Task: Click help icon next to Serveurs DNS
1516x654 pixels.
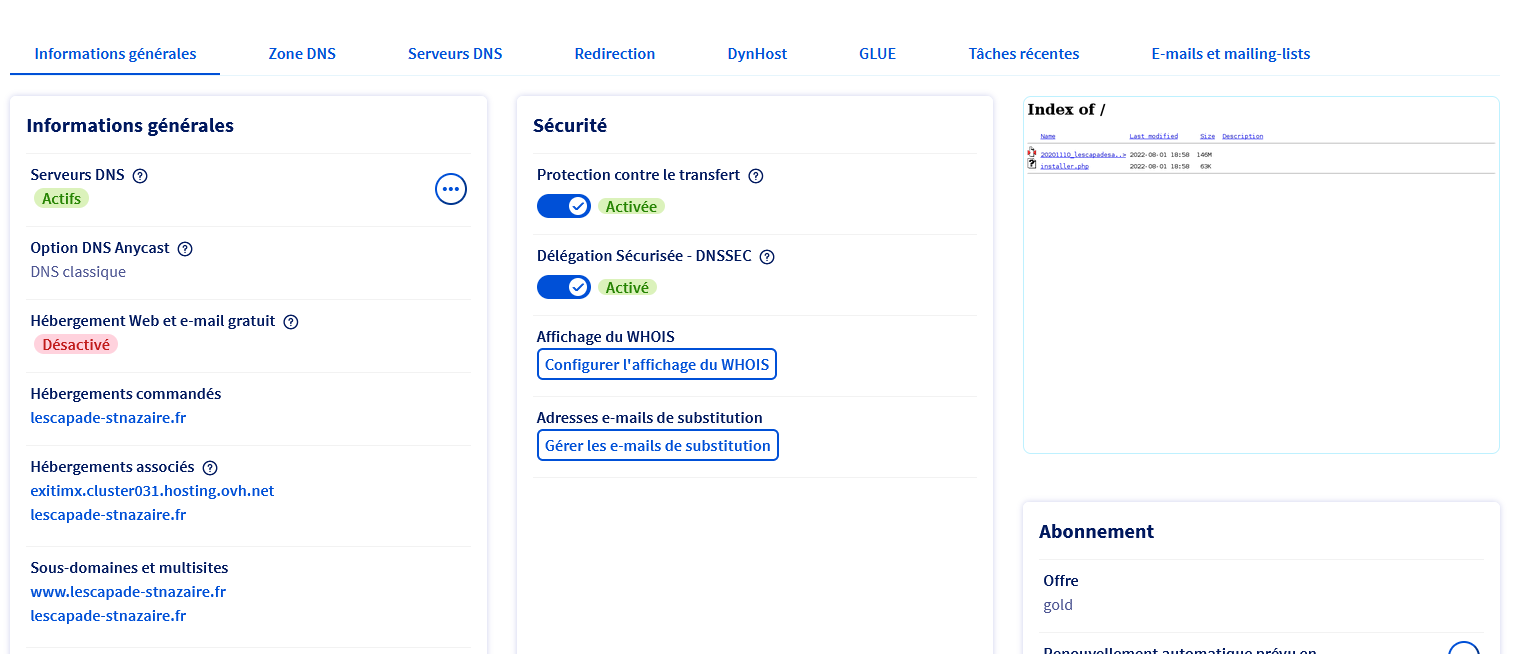Action: (140, 176)
